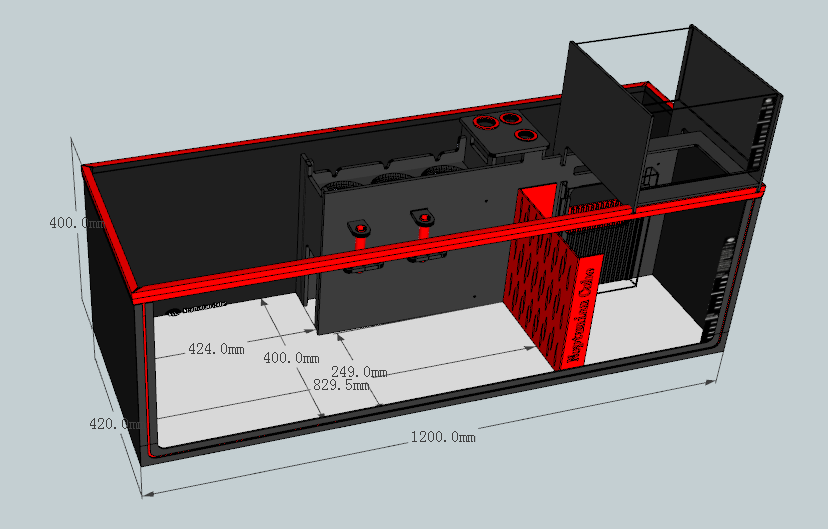
Task: Click the vertical text on red panel edge
Action: tap(583, 312)
